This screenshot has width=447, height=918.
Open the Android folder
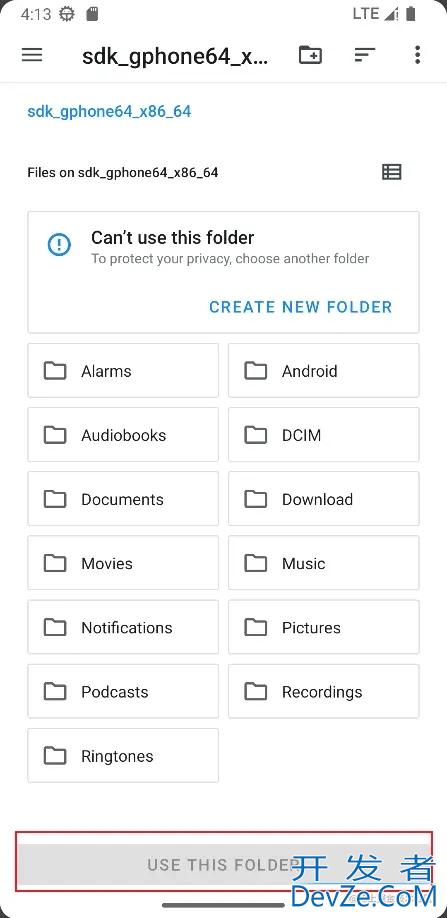tap(324, 371)
